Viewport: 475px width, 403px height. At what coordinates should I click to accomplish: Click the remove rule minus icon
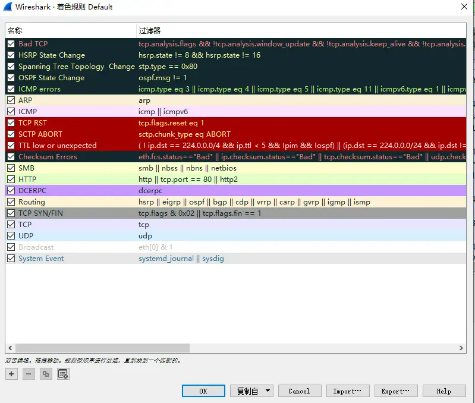(29, 374)
